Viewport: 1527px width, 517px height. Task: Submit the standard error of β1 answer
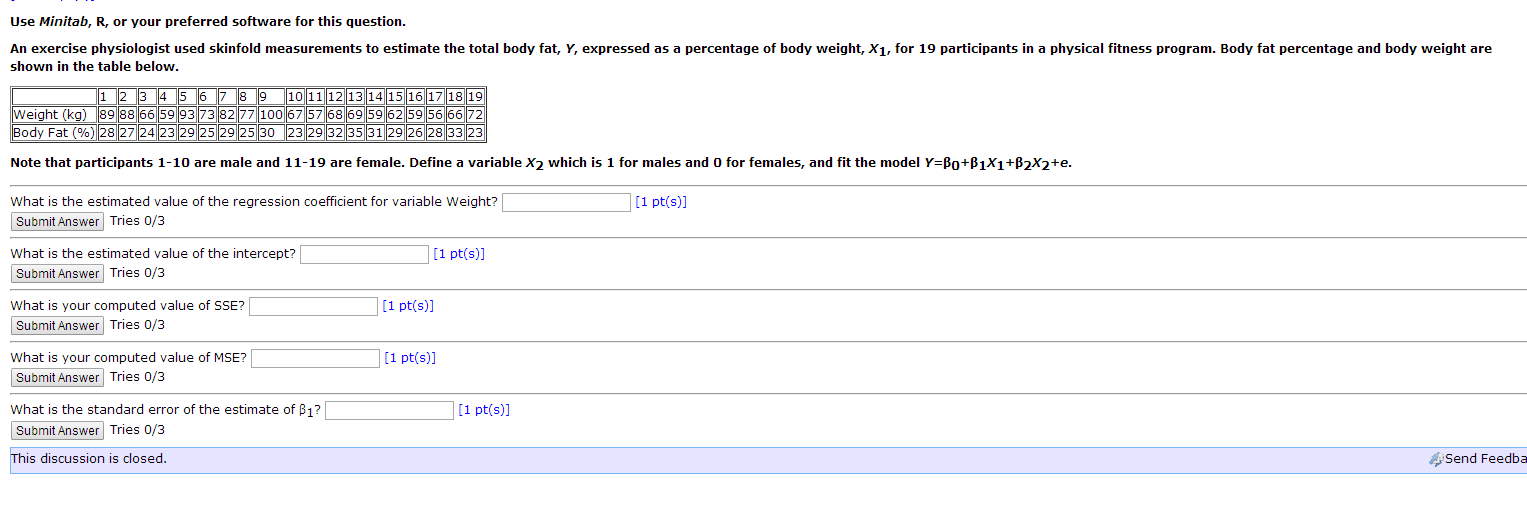(57, 431)
